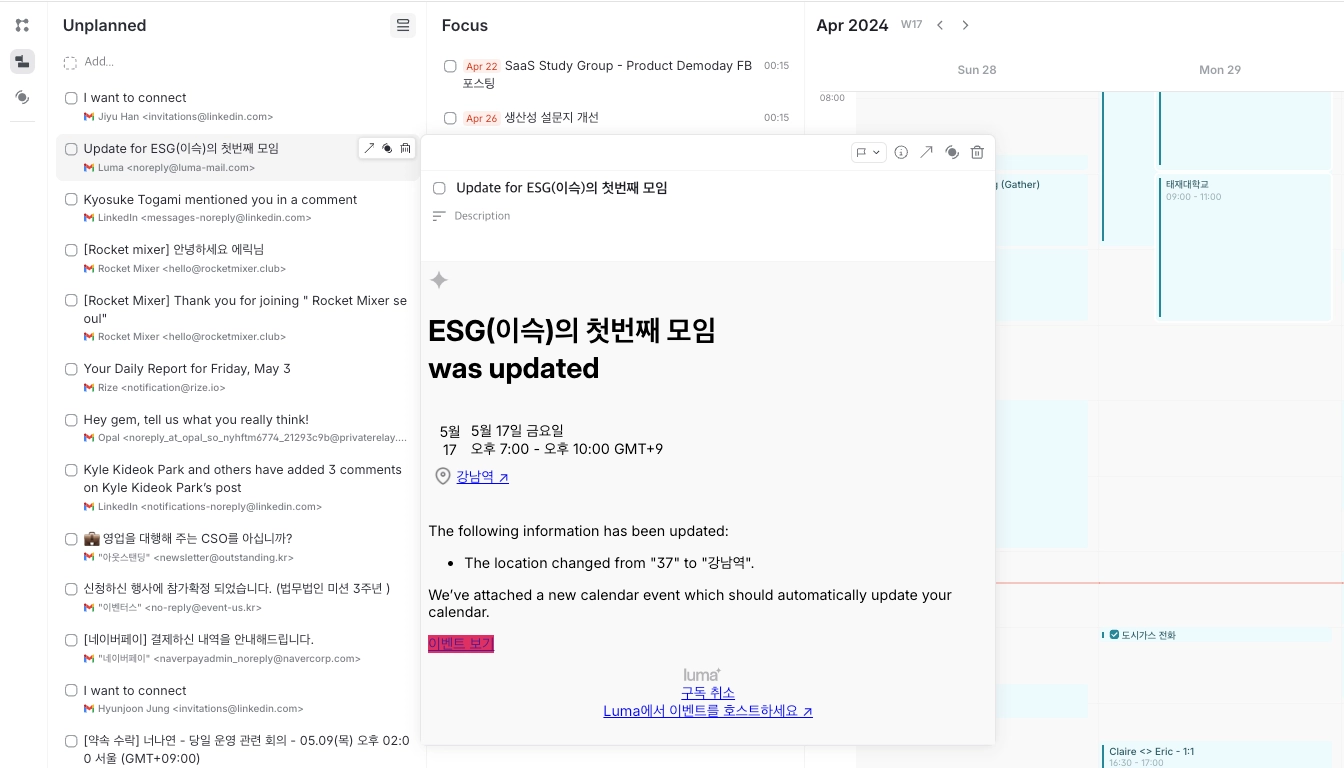The width and height of the screenshot is (1344, 768).
Task: Check 'Hey gem, tell us what you really think!'
Action: pyautogui.click(x=71, y=420)
